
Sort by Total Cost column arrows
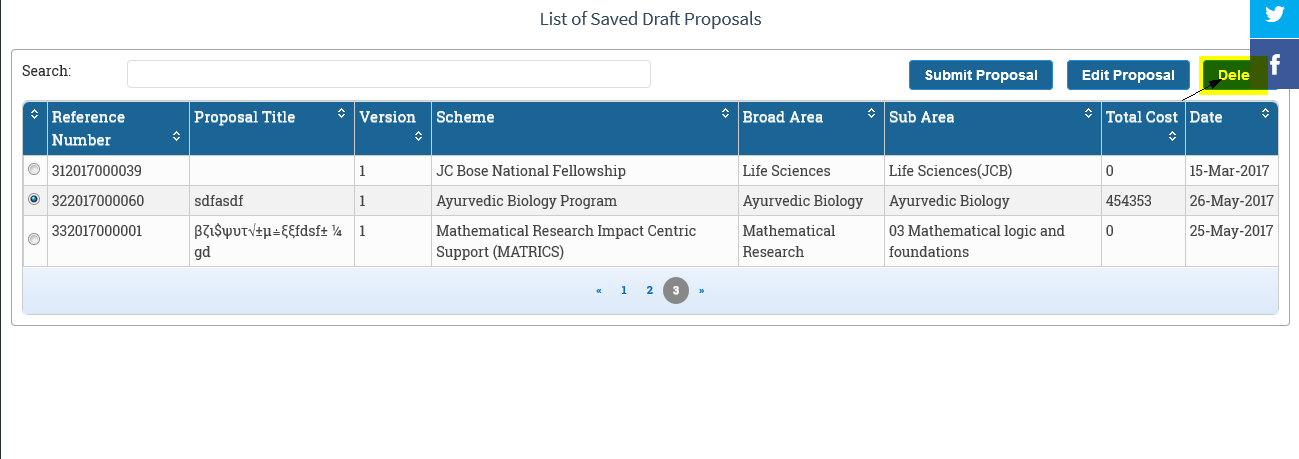point(1172,136)
